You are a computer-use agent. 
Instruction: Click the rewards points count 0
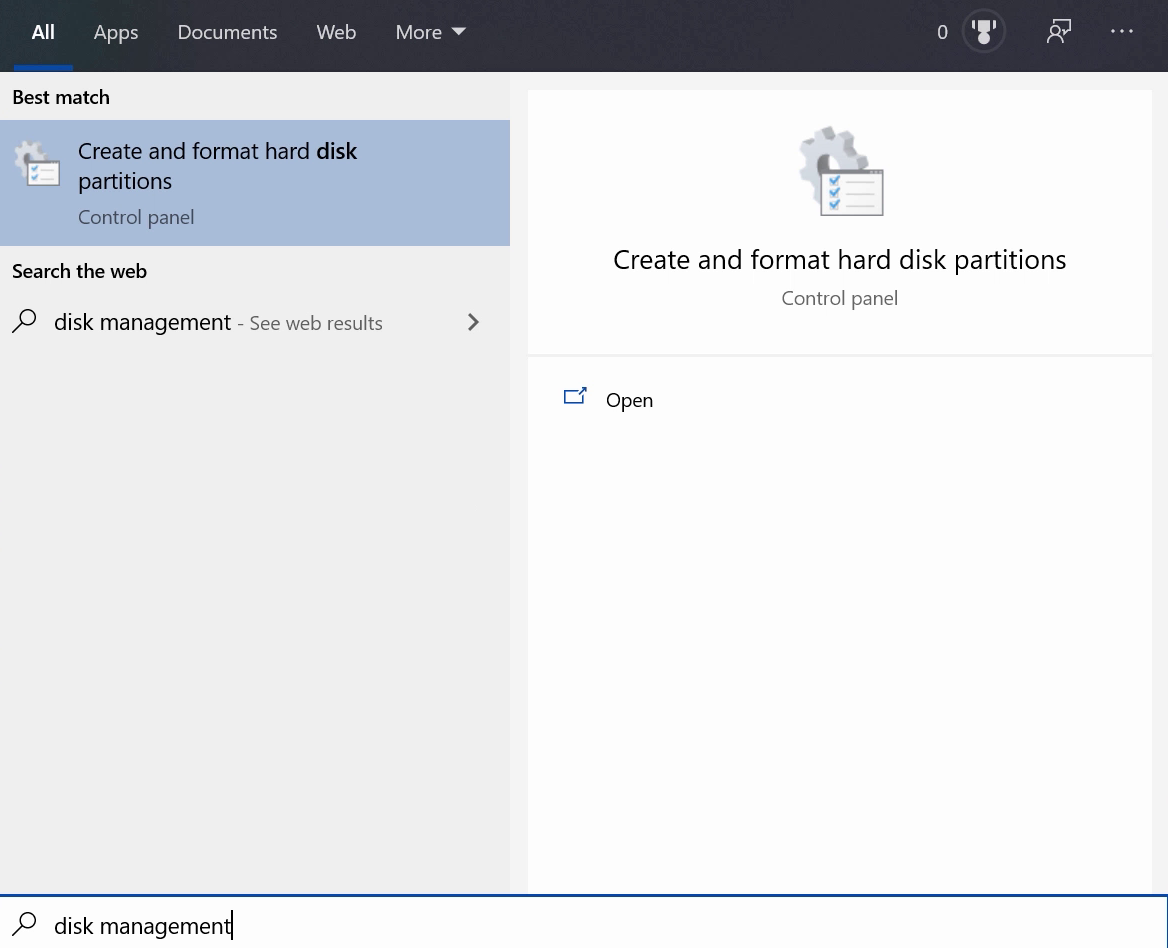click(x=942, y=32)
